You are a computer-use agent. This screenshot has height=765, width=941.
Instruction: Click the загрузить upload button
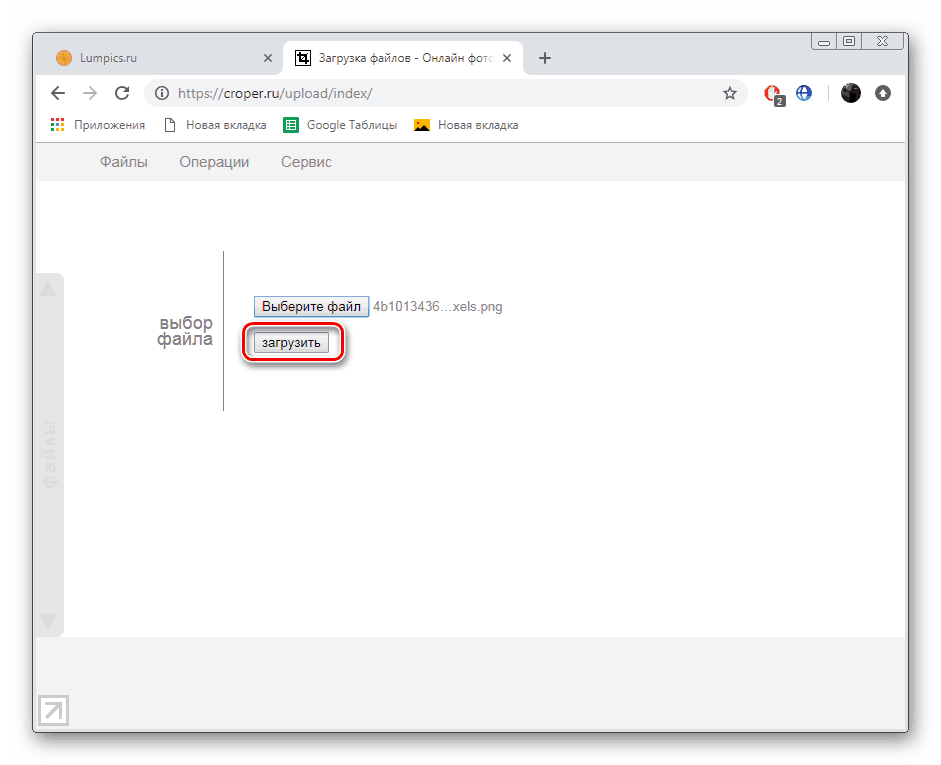(x=291, y=343)
